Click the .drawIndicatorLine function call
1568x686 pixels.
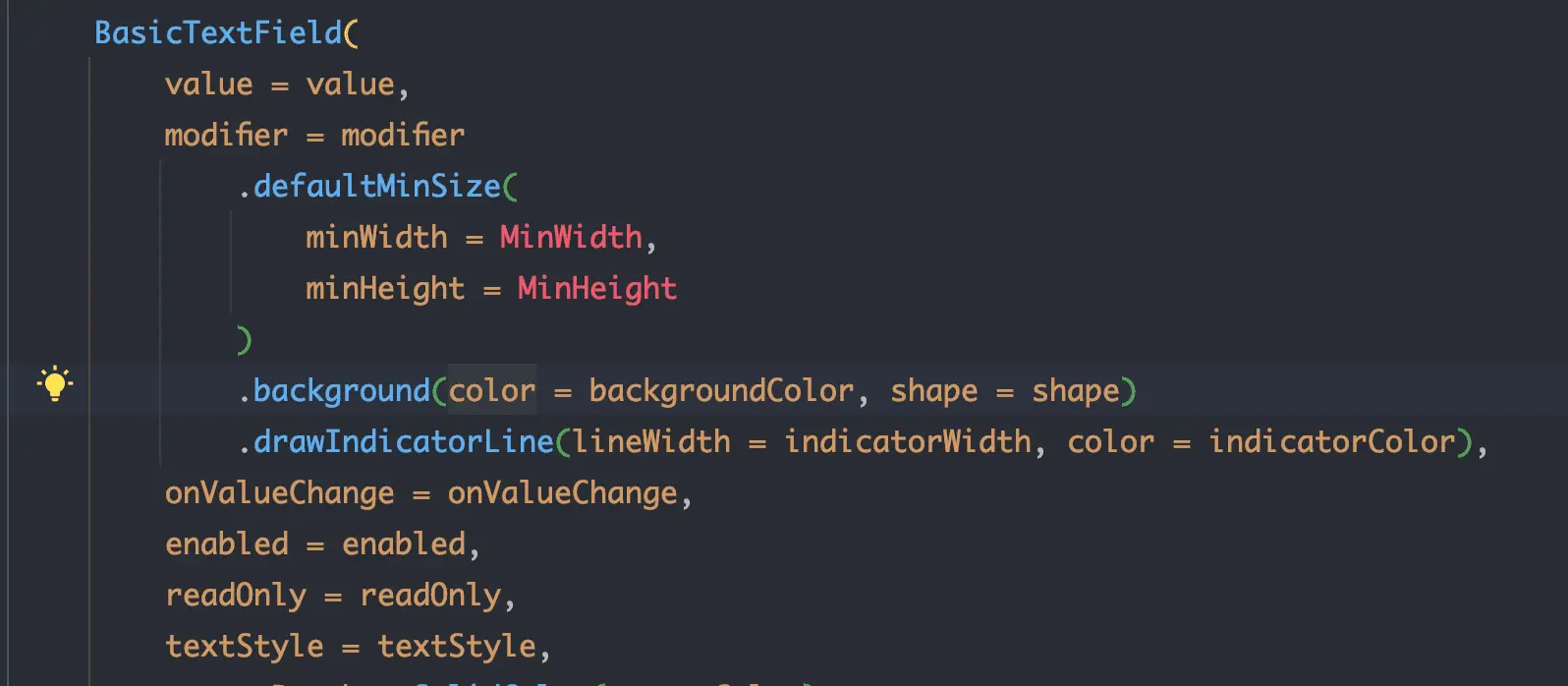[x=397, y=441]
